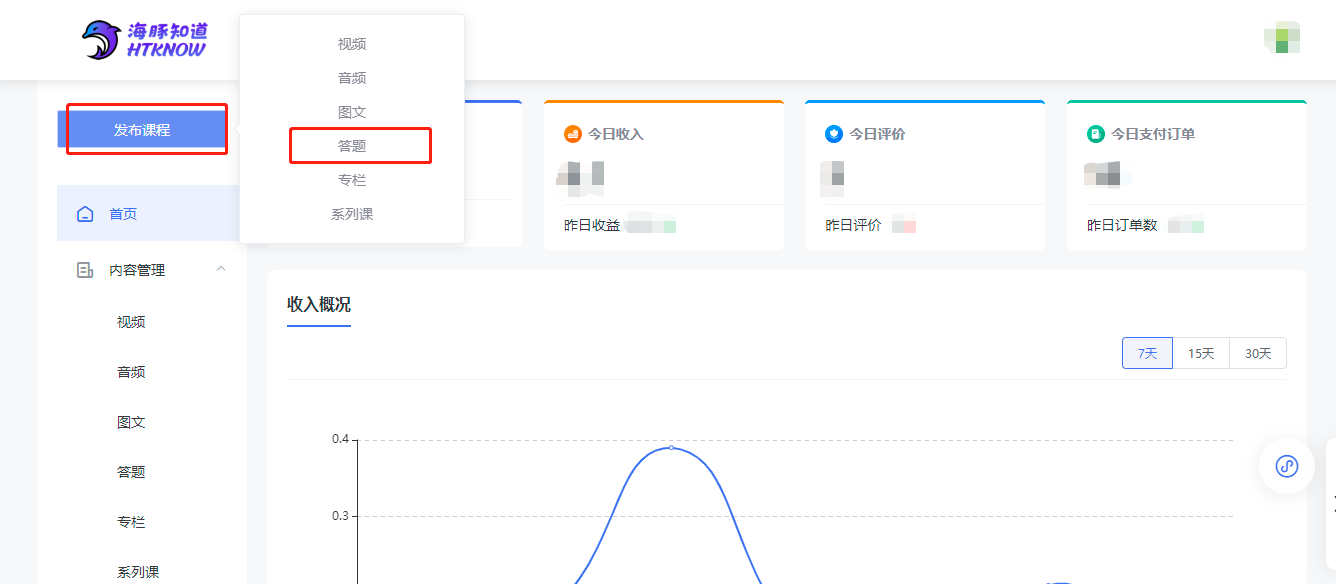Open 专栏 under 内容管理 sidebar
The height and width of the screenshot is (584, 1336).
(131, 522)
